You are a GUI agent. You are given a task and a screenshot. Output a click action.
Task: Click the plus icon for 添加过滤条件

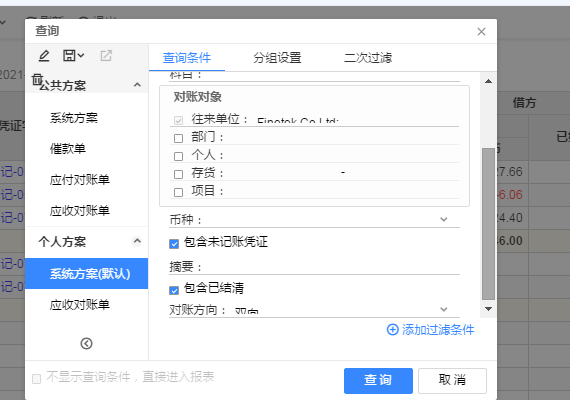(x=392, y=330)
